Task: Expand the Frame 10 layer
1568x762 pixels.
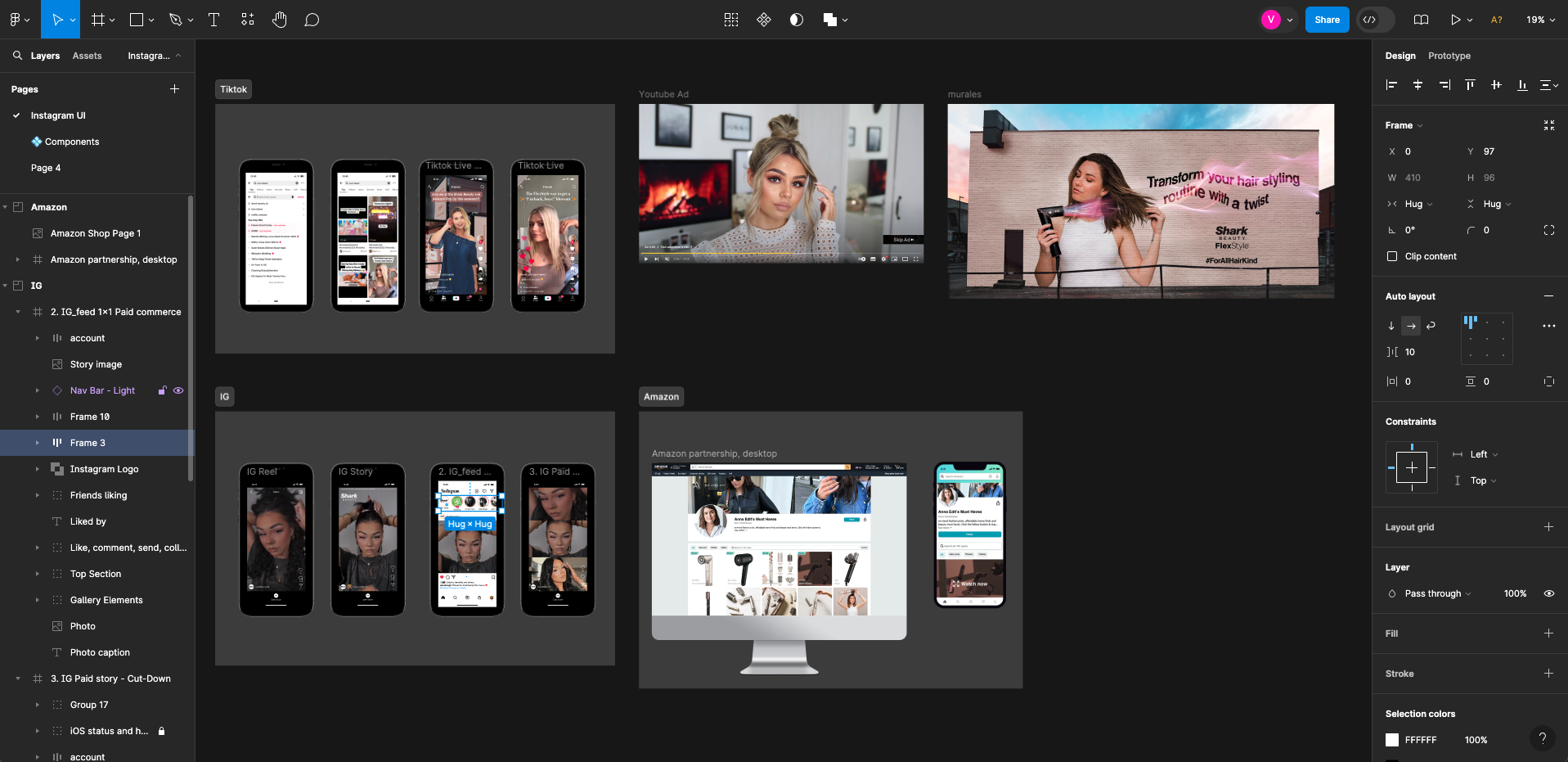Action: (x=37, y=417)
